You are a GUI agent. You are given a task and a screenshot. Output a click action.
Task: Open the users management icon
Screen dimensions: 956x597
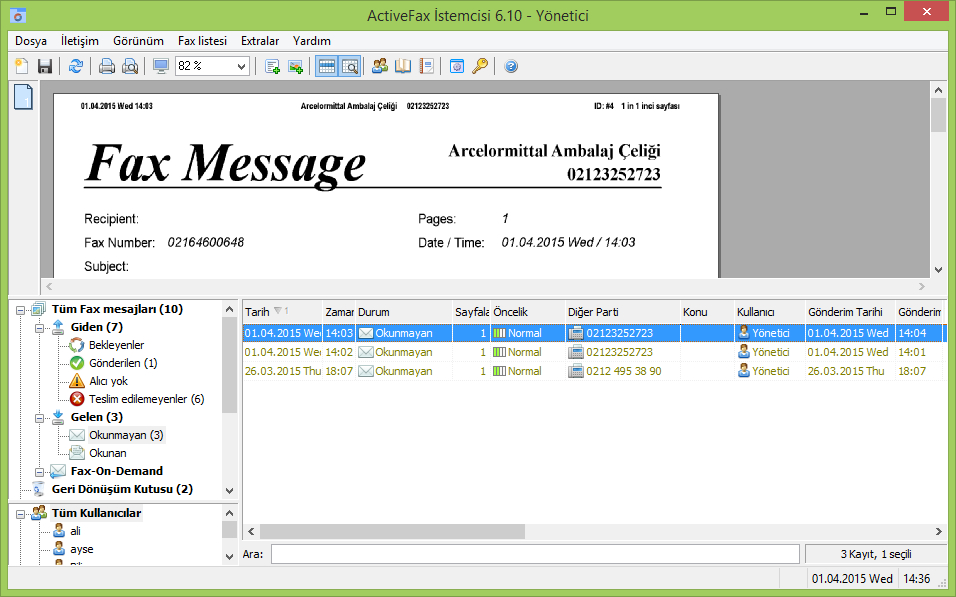coord(380,66)
